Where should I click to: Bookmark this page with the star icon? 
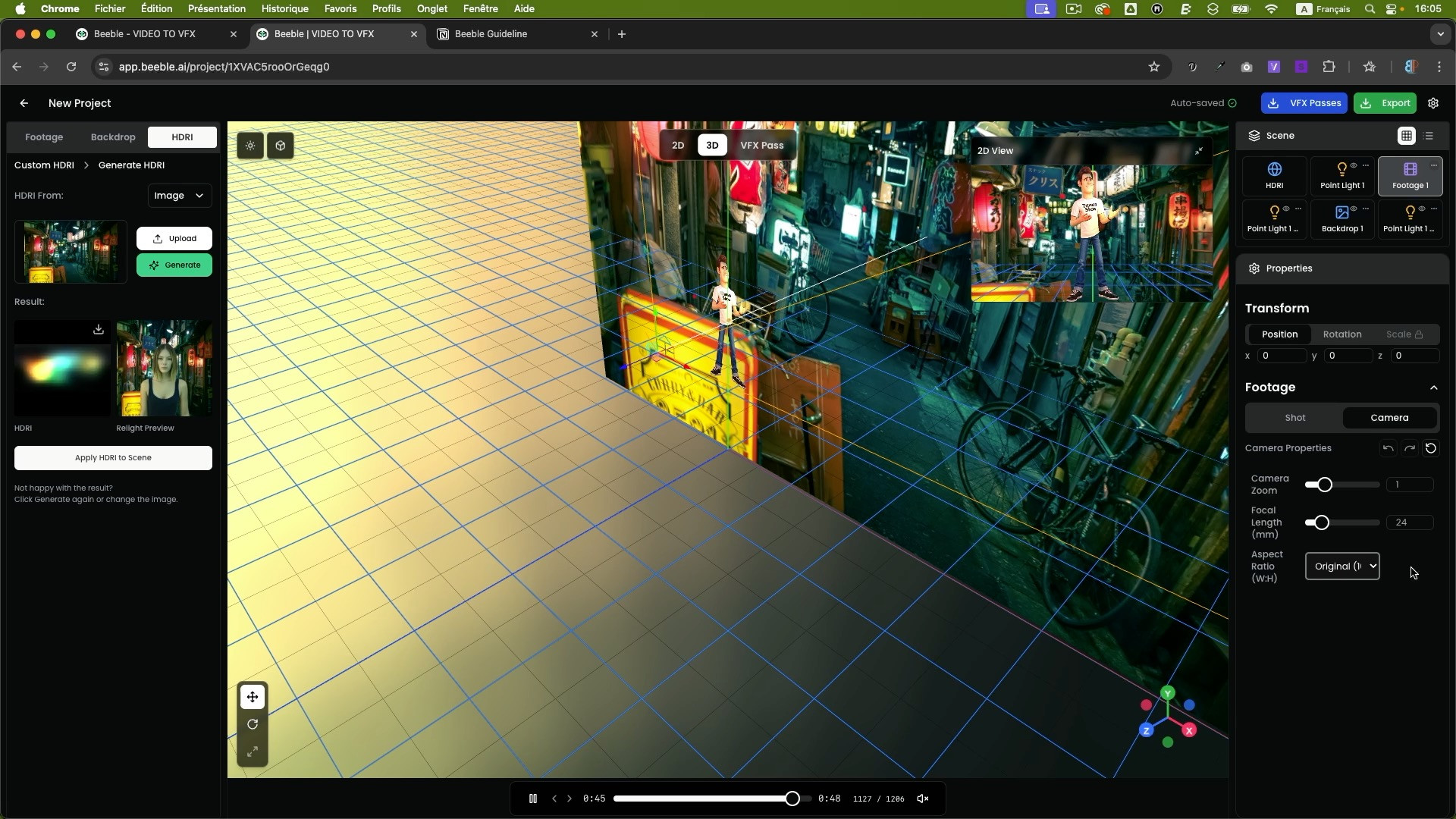[1154, 67]
